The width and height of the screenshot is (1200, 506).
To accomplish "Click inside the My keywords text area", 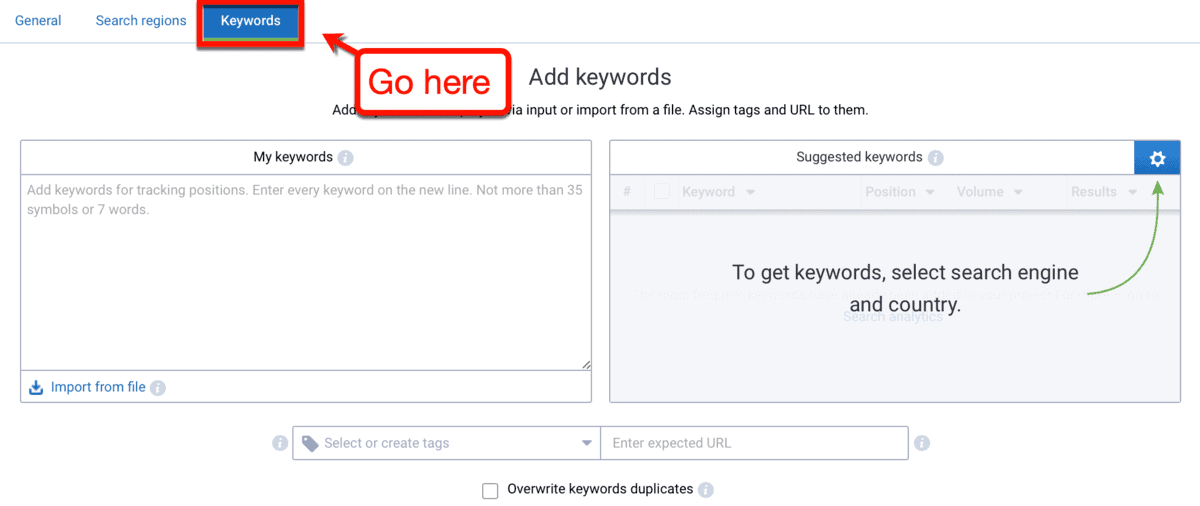I will [x=305, y=270].
